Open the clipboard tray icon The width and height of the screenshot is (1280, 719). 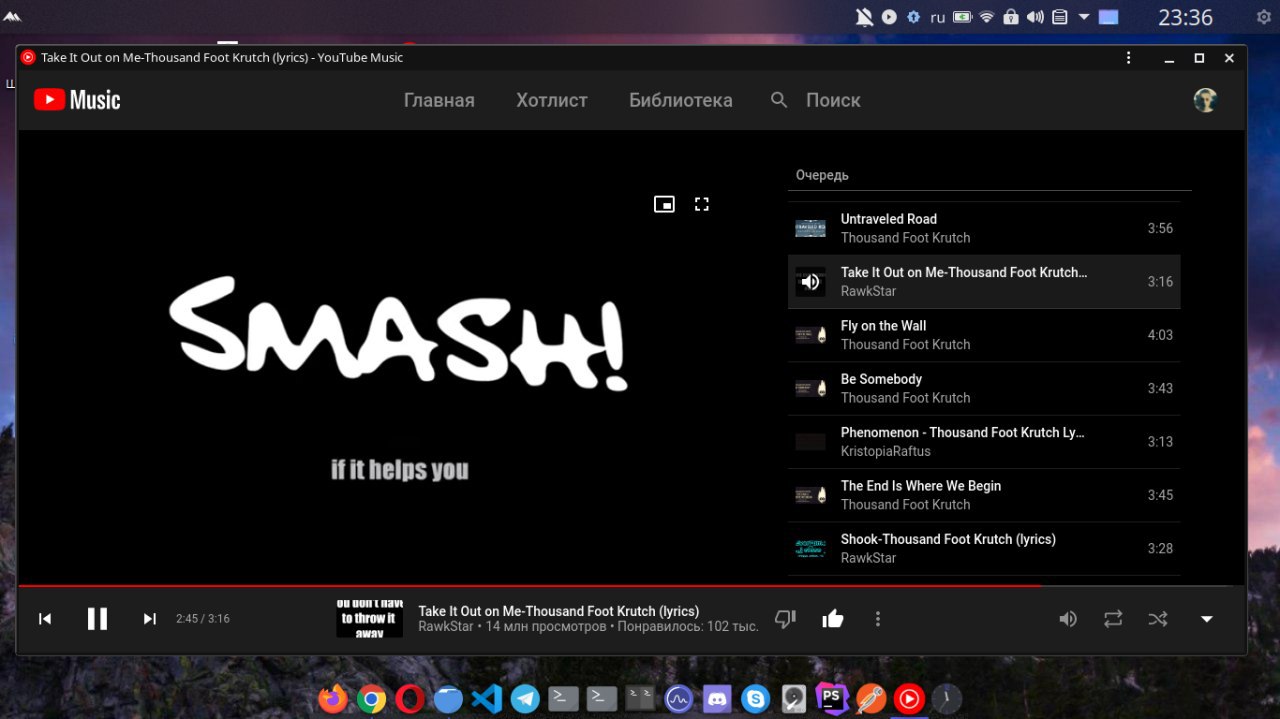click(x=1060, y=17)
